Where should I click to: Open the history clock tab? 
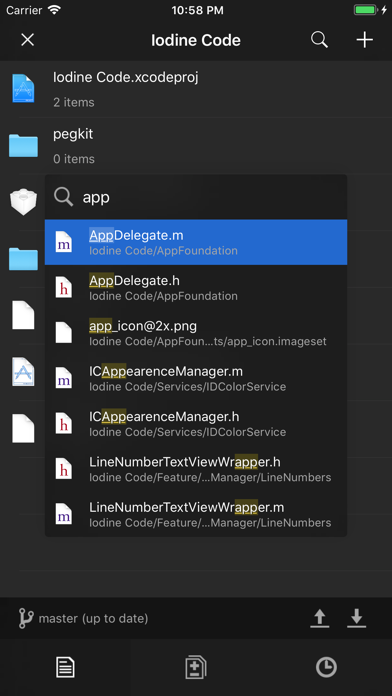tap(326, 667)
